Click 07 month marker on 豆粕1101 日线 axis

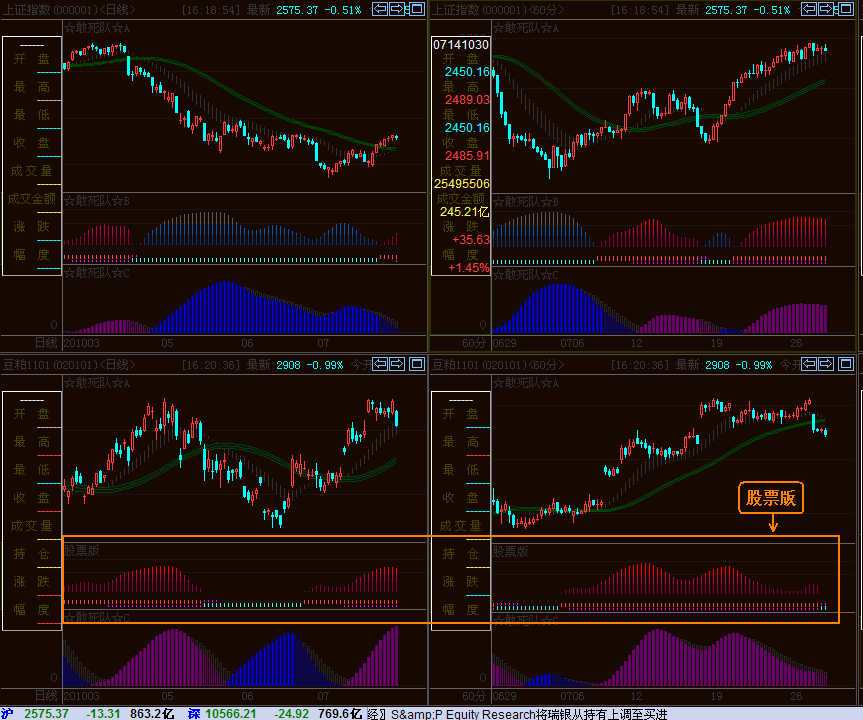click(x=323, y=696)
